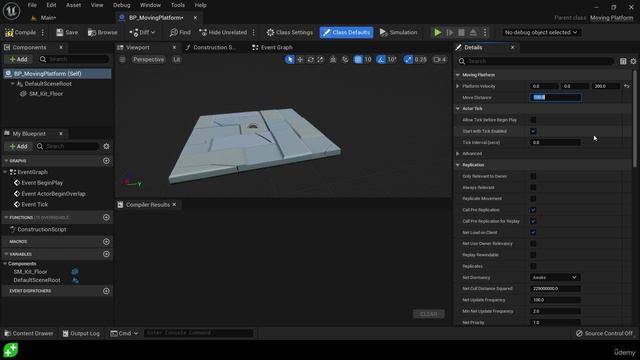
Task: Toggle surface snapping in viewport toolbar
Action: point(345,60)
